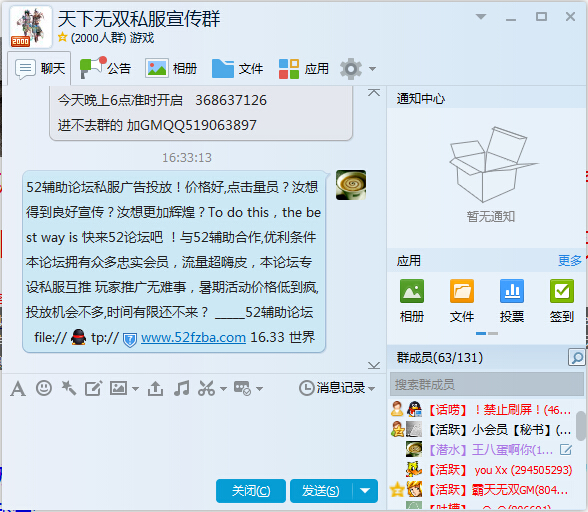588x512 pixels.
Task: Click the admin icon beside 小会员【秘书】
Action: click(397, 429)
